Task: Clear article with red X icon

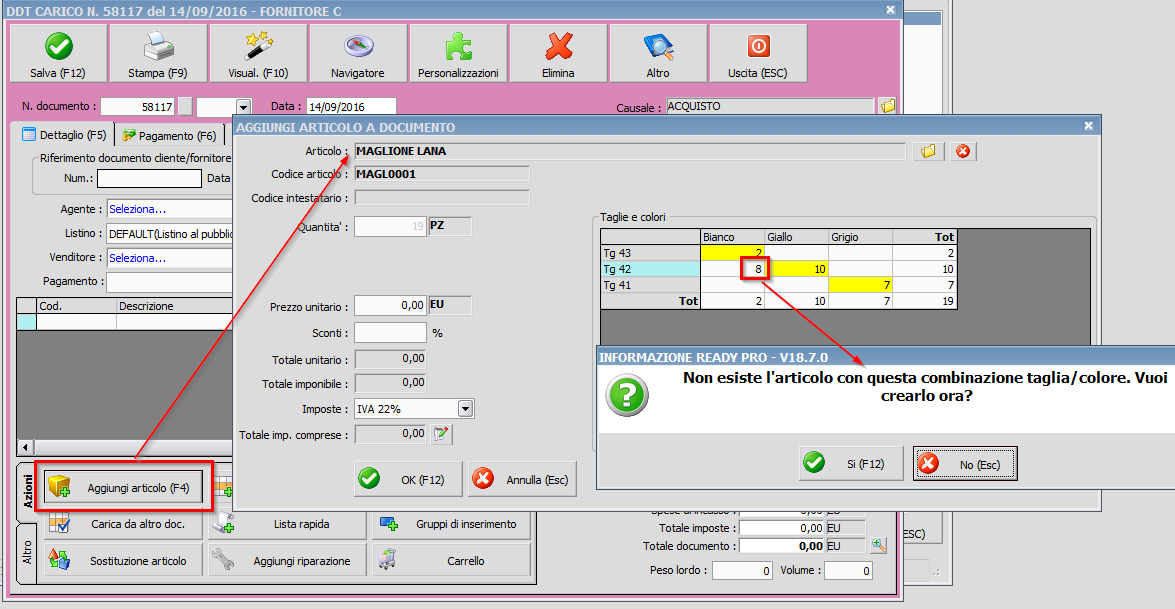Action: coord(964,151)
